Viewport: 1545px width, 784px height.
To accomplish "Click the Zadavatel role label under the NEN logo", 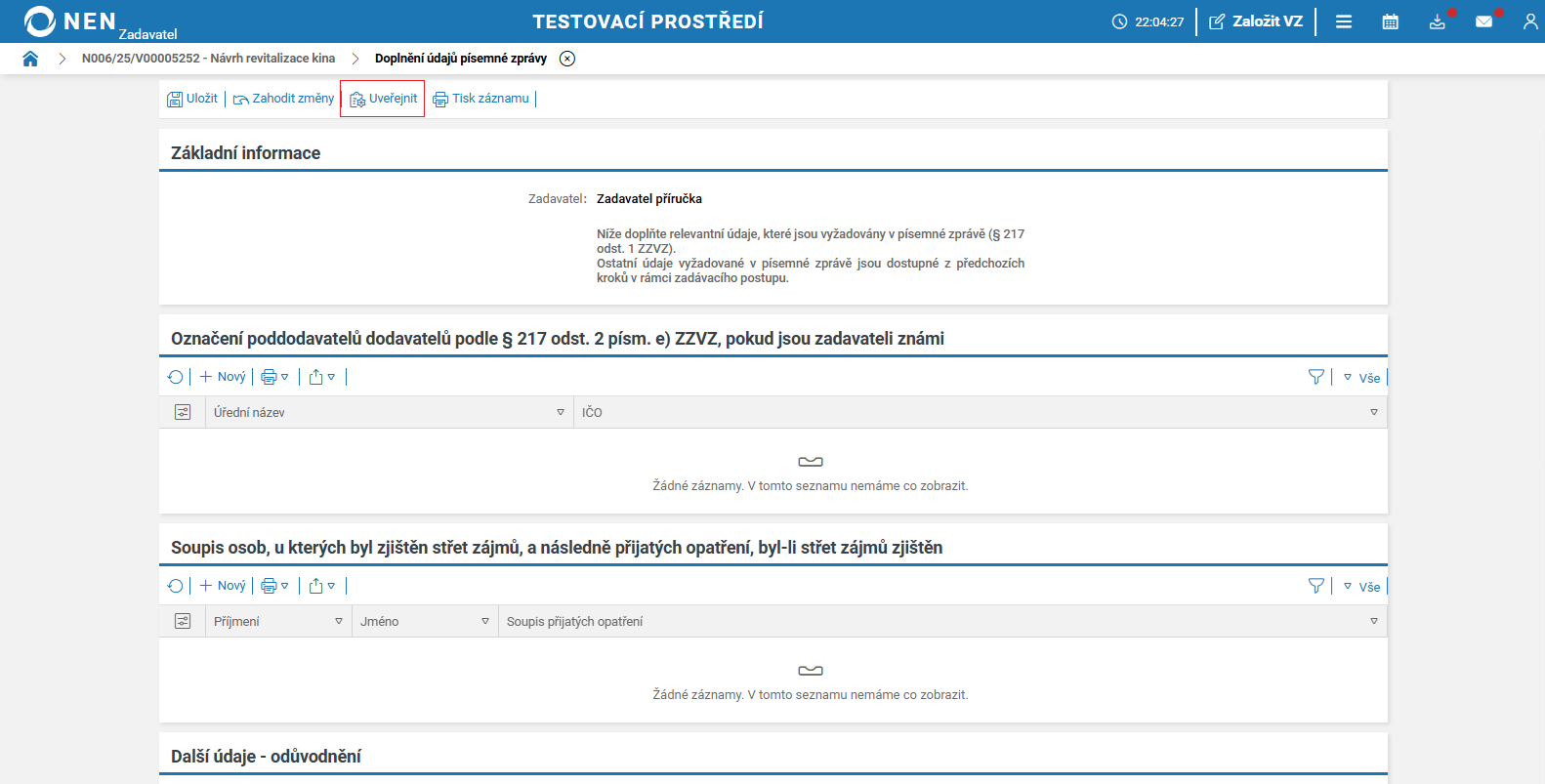I will [x=148, y=34].
